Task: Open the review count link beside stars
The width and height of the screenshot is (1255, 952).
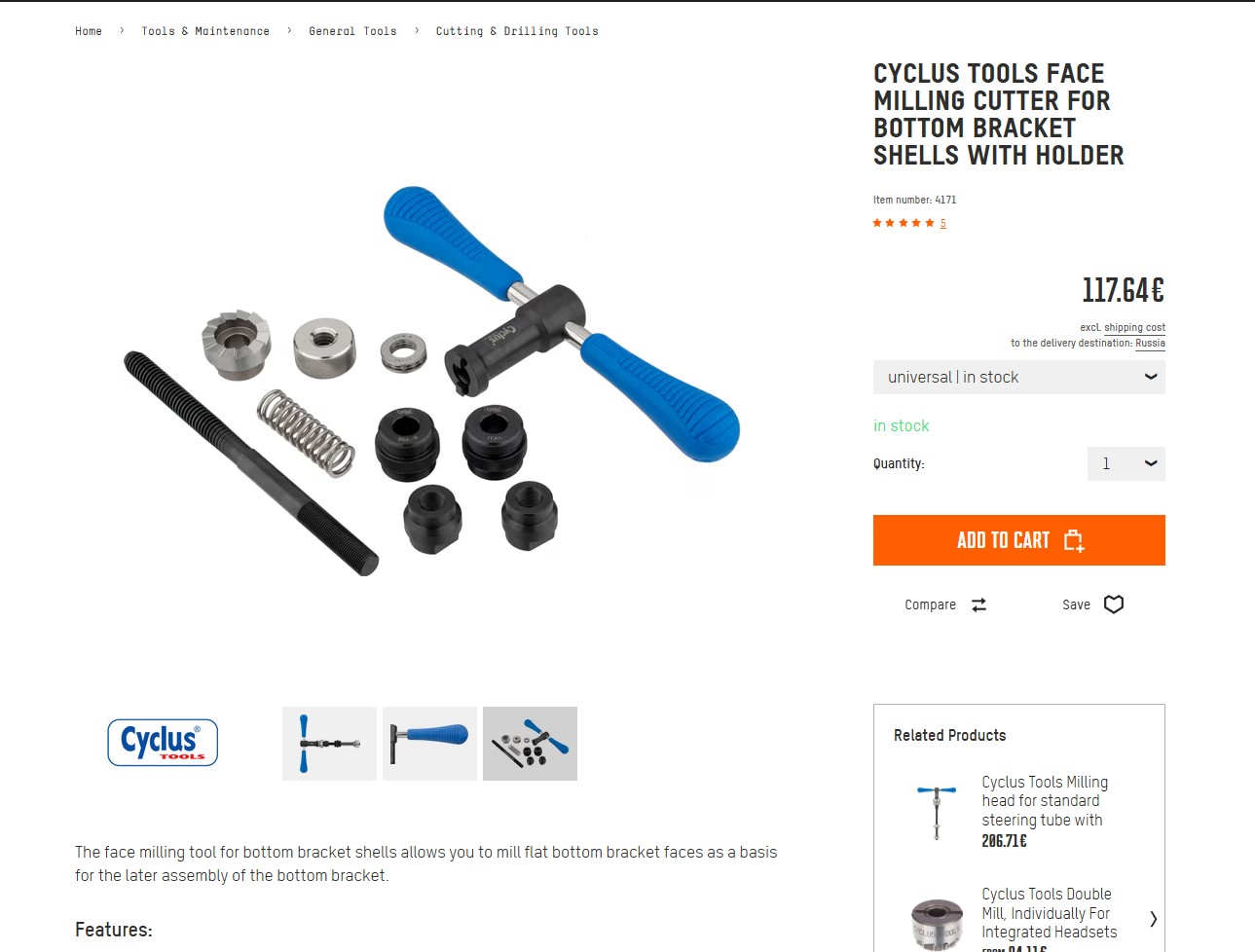Action: point(942,223)
